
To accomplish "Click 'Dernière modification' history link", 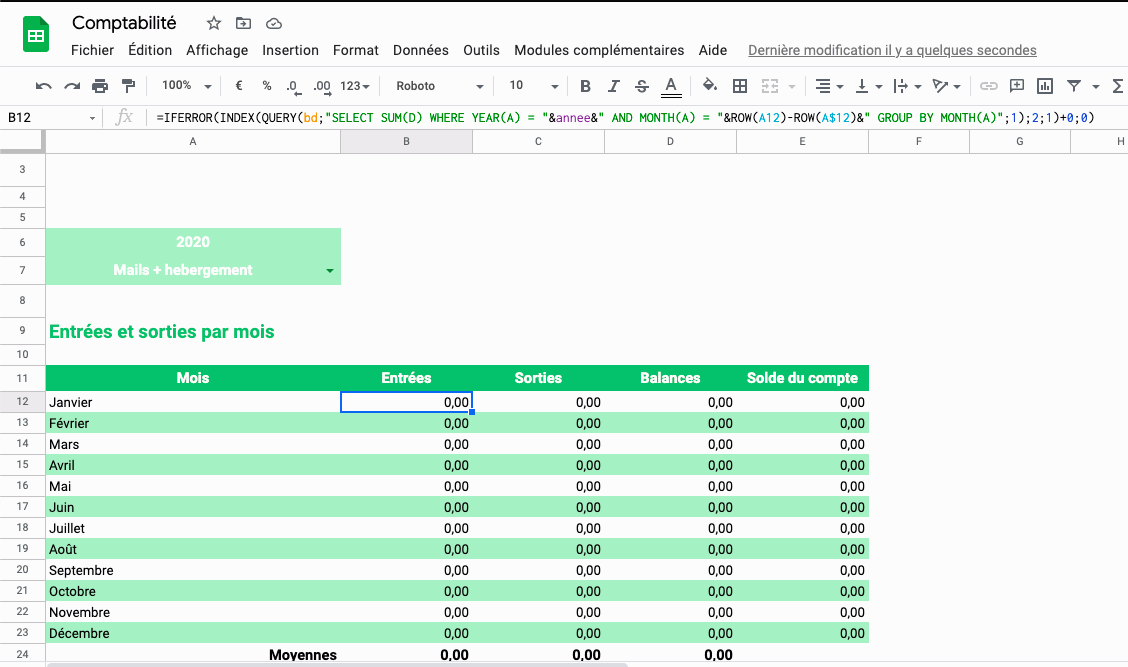I will (x=892, y=50).
